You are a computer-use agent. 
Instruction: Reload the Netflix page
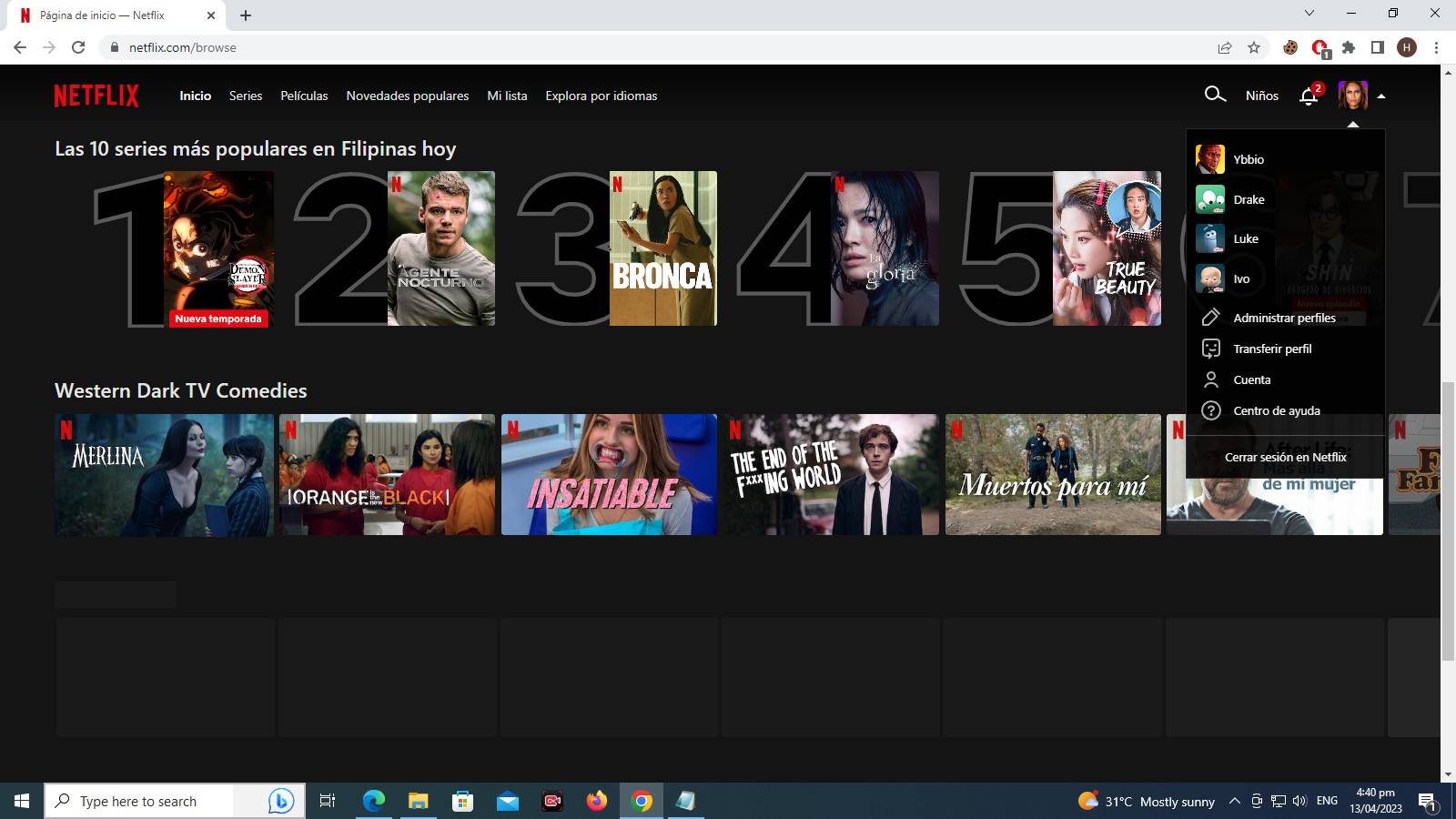click(x=78, y=47)
